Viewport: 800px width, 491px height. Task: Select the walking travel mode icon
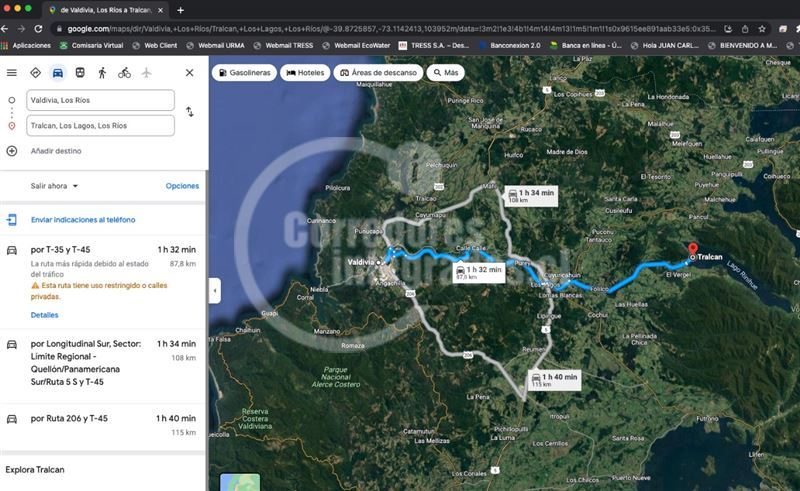pyautogui.click(x=102, y=73)
